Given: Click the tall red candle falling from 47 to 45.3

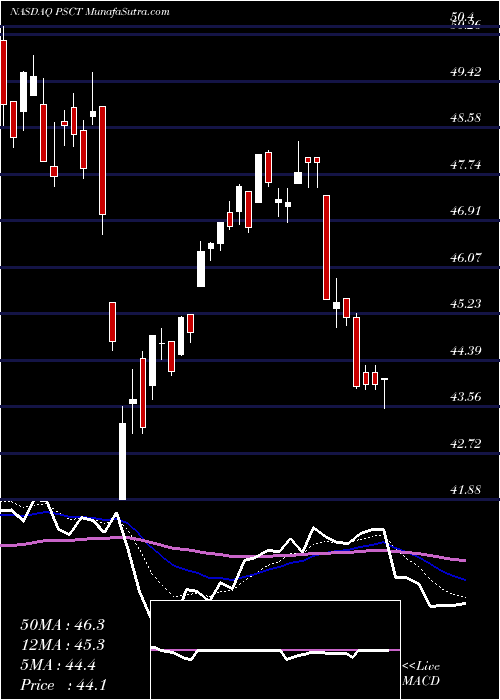Looking at the screenshot, I should 326,247.
